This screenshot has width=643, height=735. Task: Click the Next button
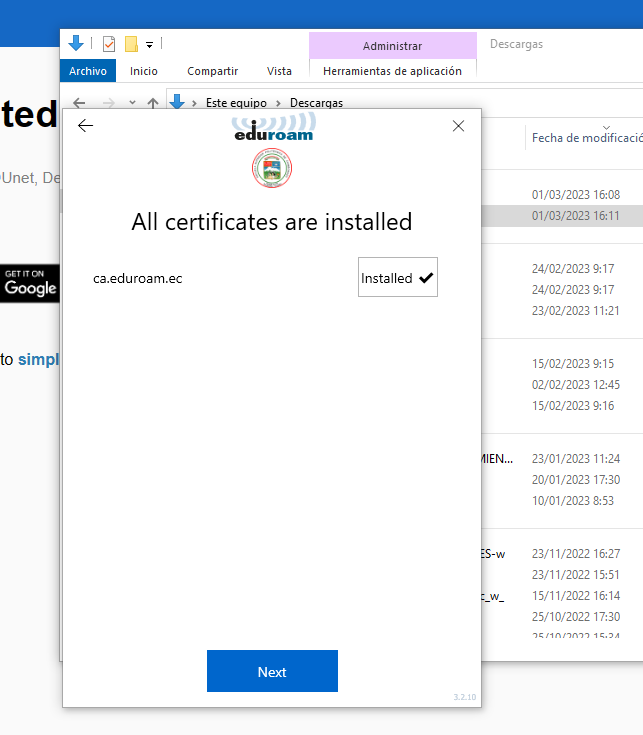[272, 671]
